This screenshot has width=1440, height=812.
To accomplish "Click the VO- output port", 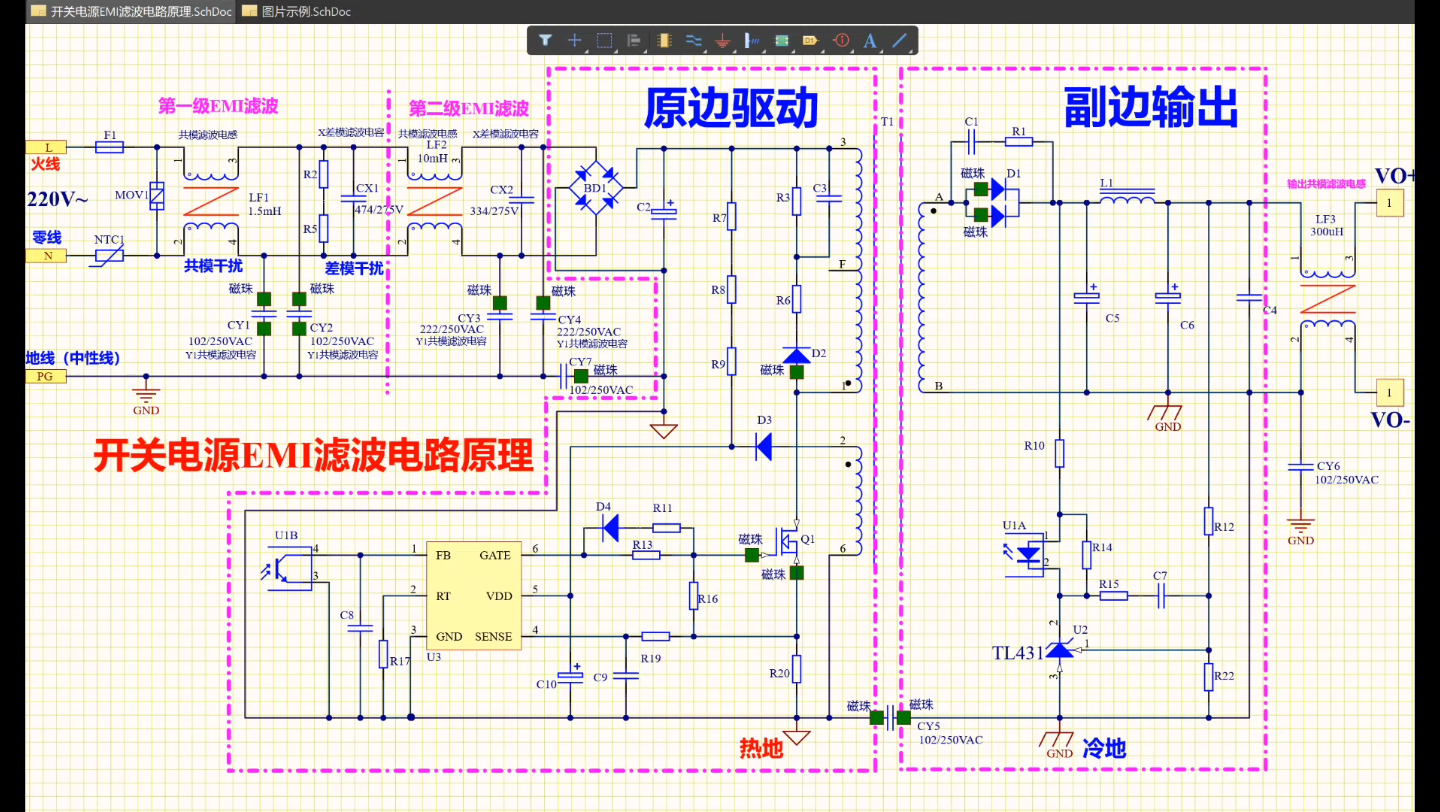I will tap(1389, 391).
